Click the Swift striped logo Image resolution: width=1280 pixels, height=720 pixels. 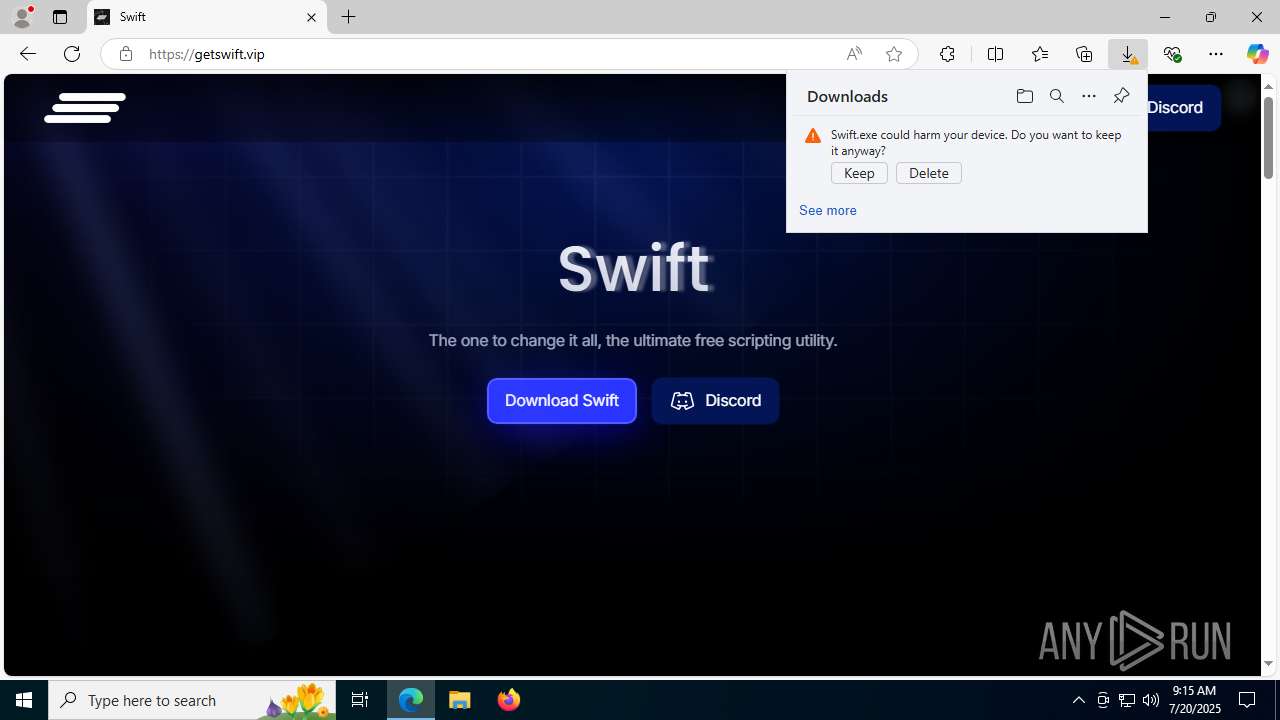point(85,108)
